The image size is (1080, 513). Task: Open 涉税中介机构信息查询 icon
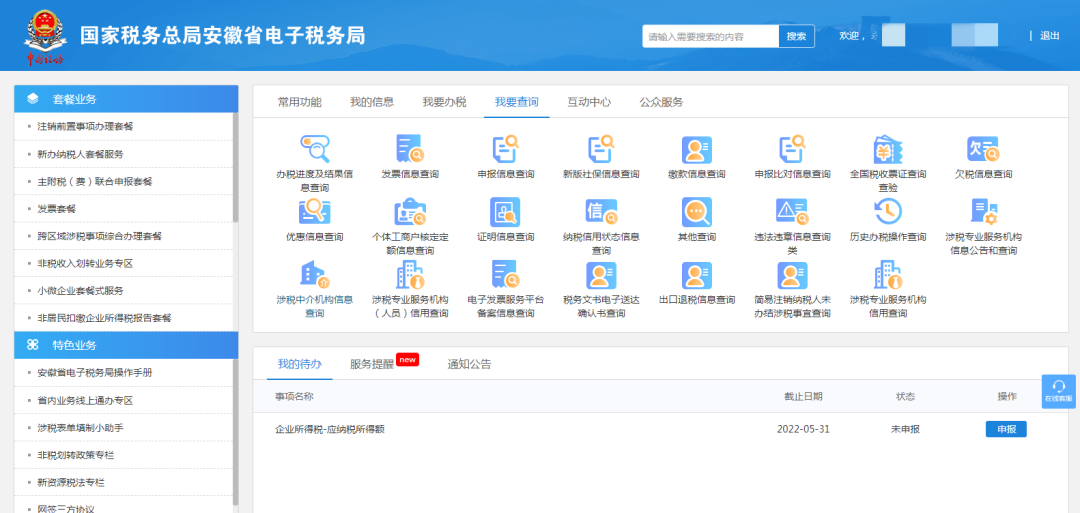[x=314, y=275]
